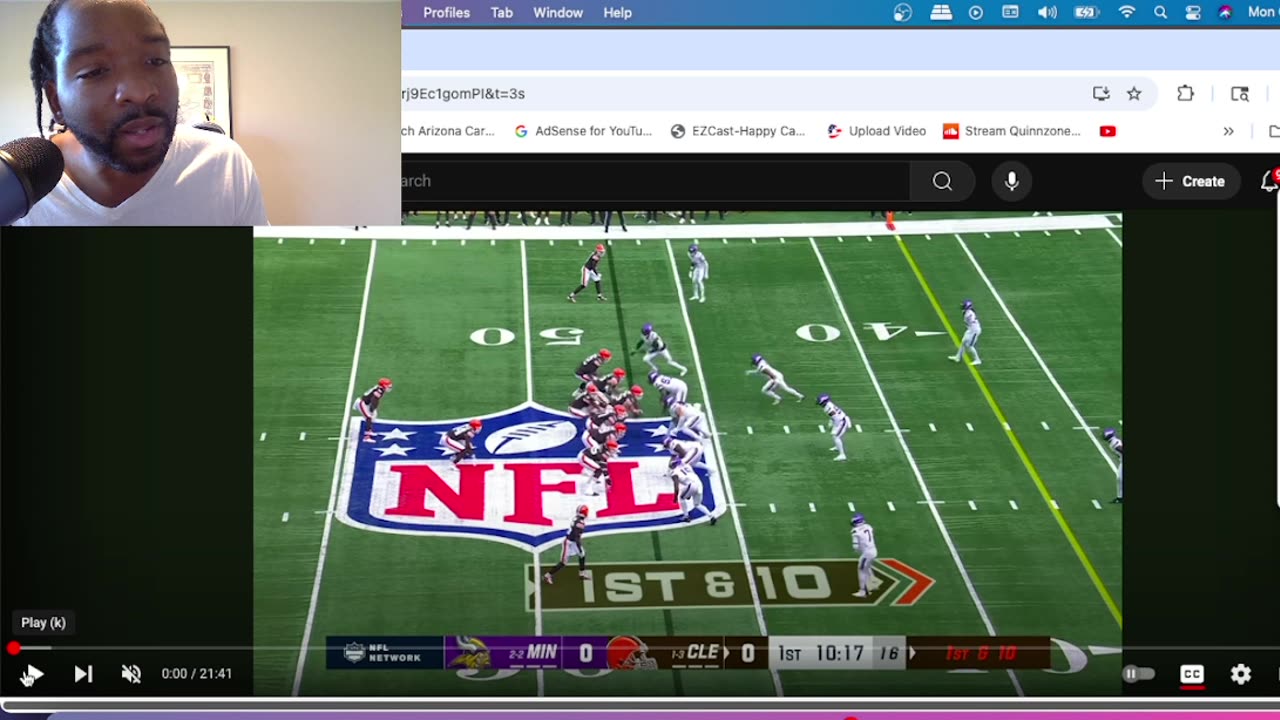Viewport: 1280px width, 720px height.
Task: Open Spotlight search in menu bar
Action: (x=1160, y=13)
